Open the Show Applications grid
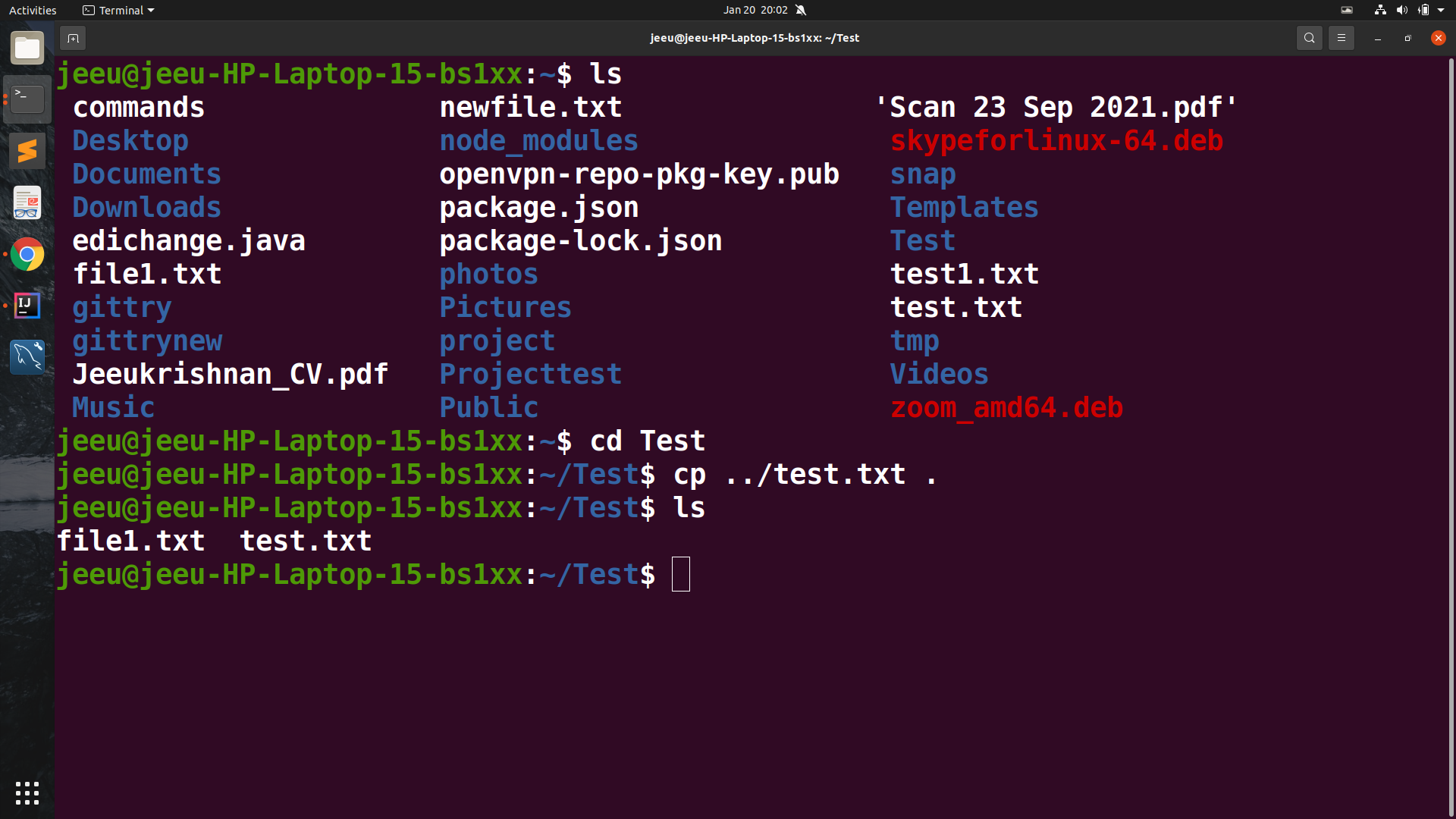The height and width of the screenshot is (819, 1456). coord(27,793)
